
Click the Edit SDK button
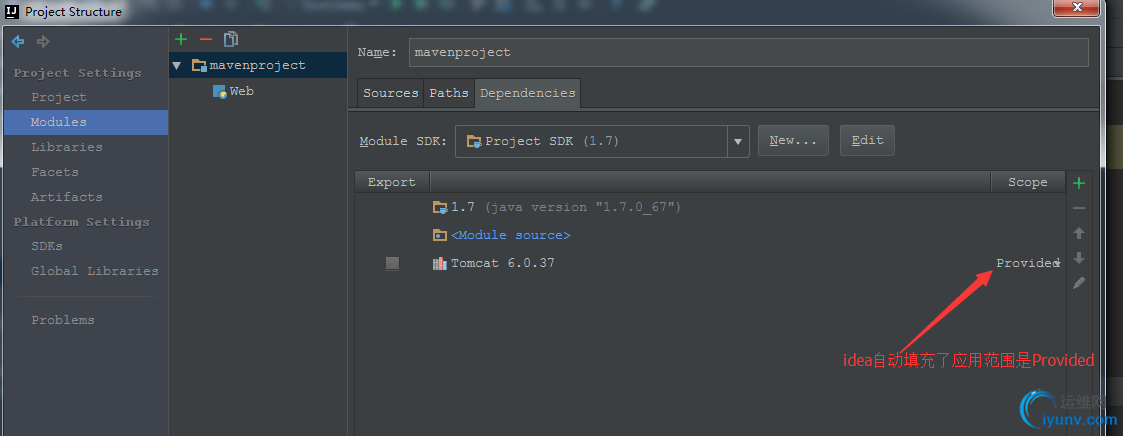[x=867, y=141]
